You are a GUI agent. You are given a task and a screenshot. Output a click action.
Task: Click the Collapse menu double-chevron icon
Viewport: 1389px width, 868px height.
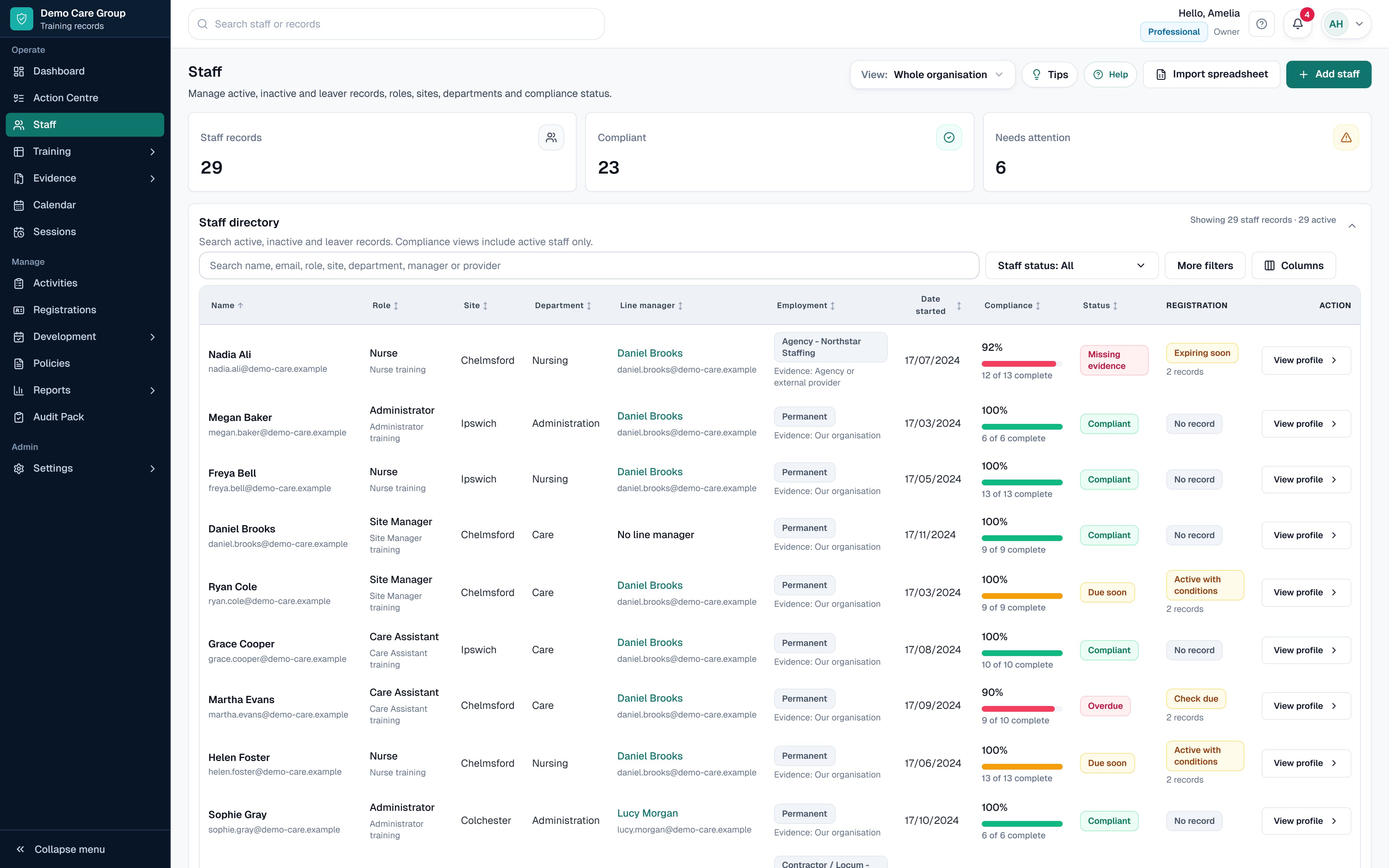pyautogui.click(x=20, y=849)
